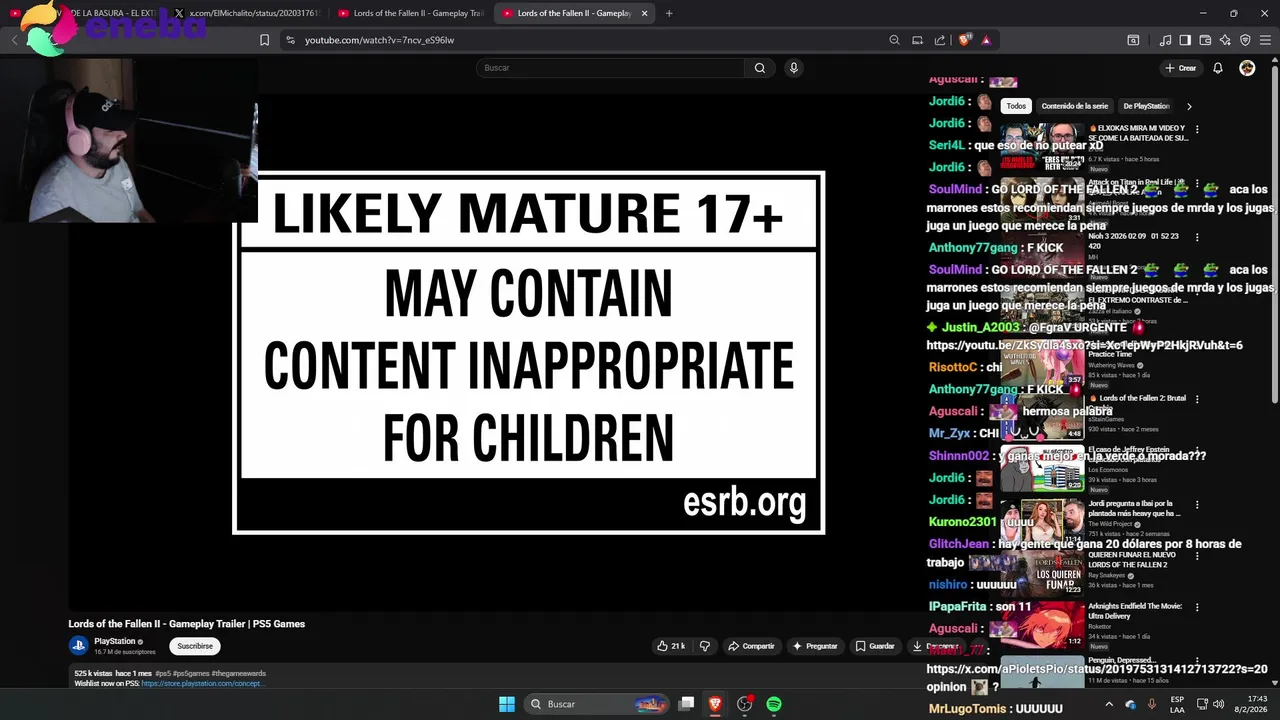Image resolution: width=1280 pixels, height=720 pixels.
Task: Click the #thegameawards hashtag
Action: [x=238, y=673]
